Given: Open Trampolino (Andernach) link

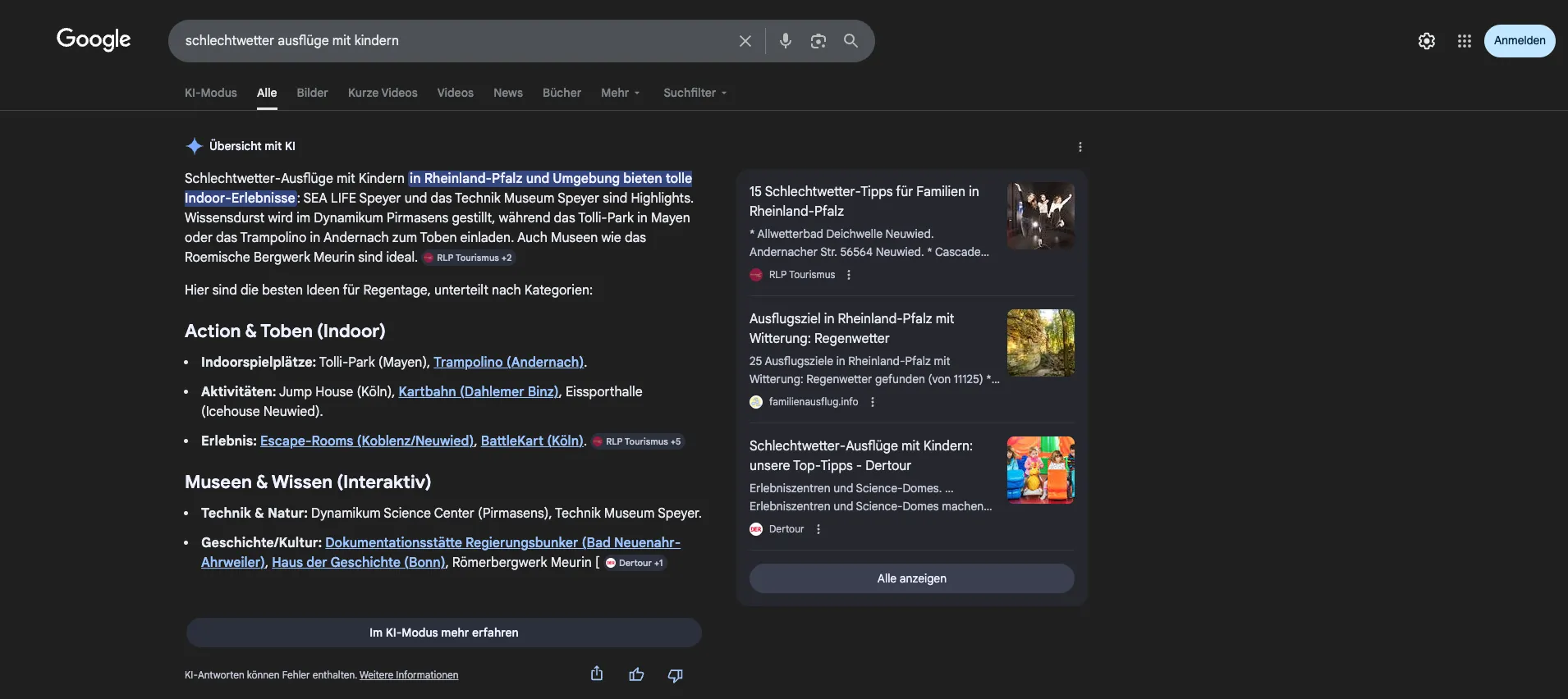Looking at the screenshot, I should [x=508, y=362].
